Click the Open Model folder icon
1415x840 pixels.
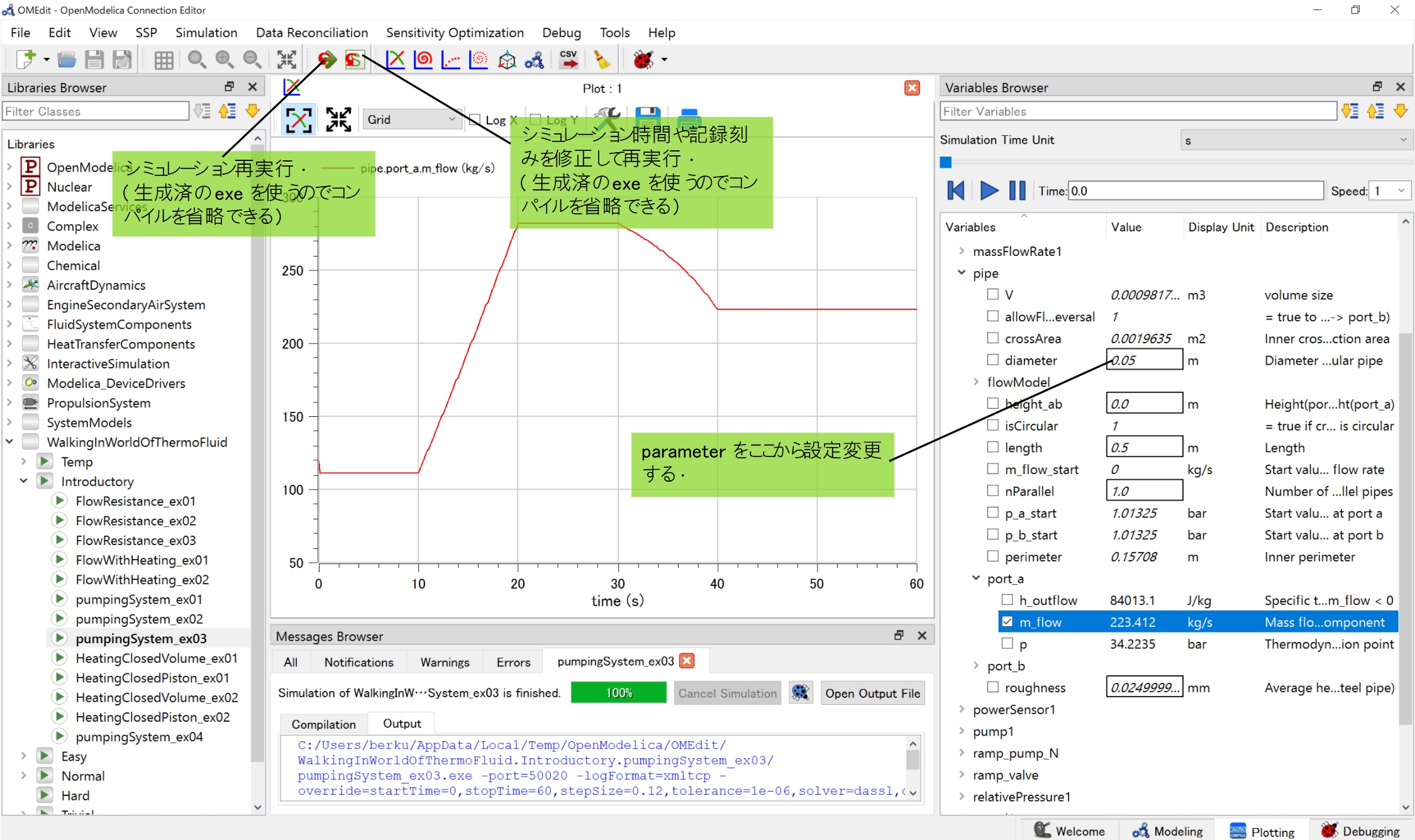[67, 60]
